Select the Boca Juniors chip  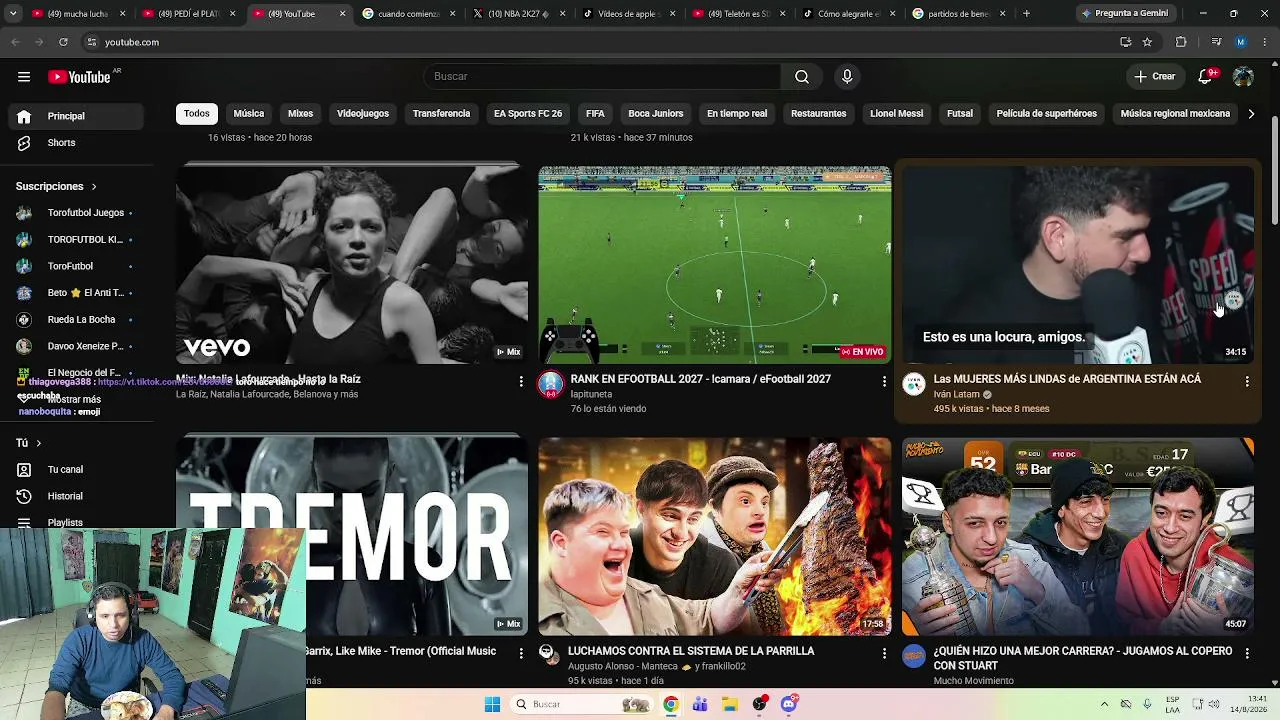pyautogui.click(x=656, y=114)
